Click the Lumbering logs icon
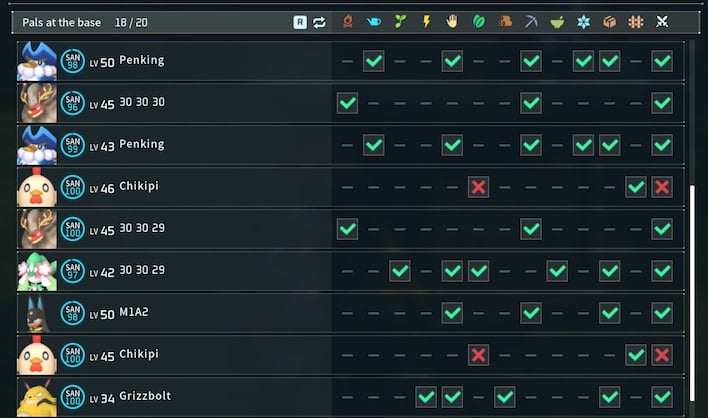Viewport: 708px width, 418px height. (505, 21)
